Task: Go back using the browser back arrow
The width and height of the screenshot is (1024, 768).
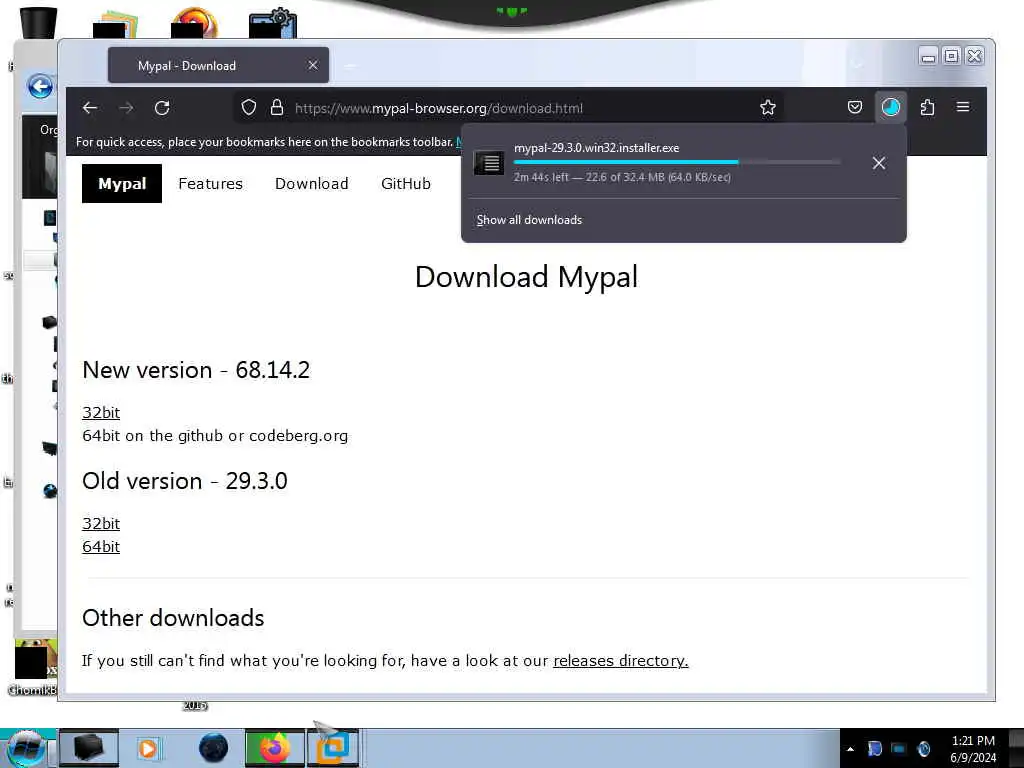Action: [90, 108]
